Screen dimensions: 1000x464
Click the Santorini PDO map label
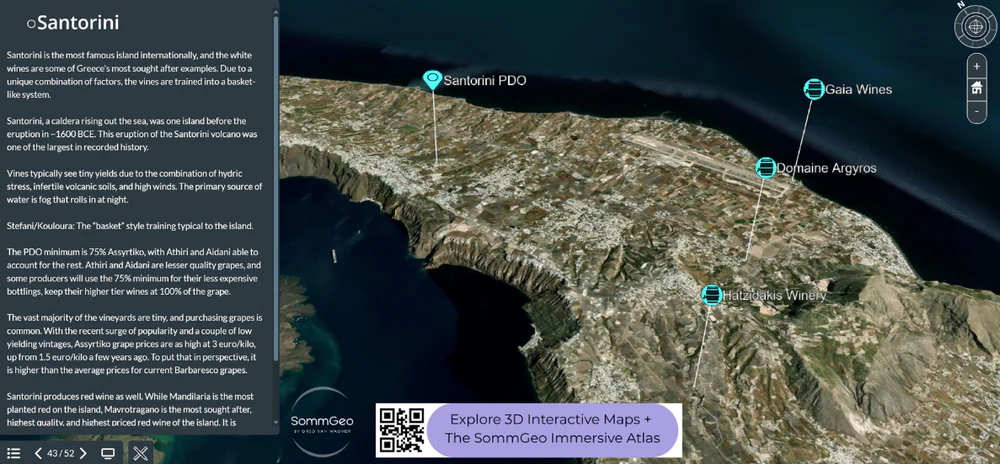pyautogui.click(x=485, y=81)
